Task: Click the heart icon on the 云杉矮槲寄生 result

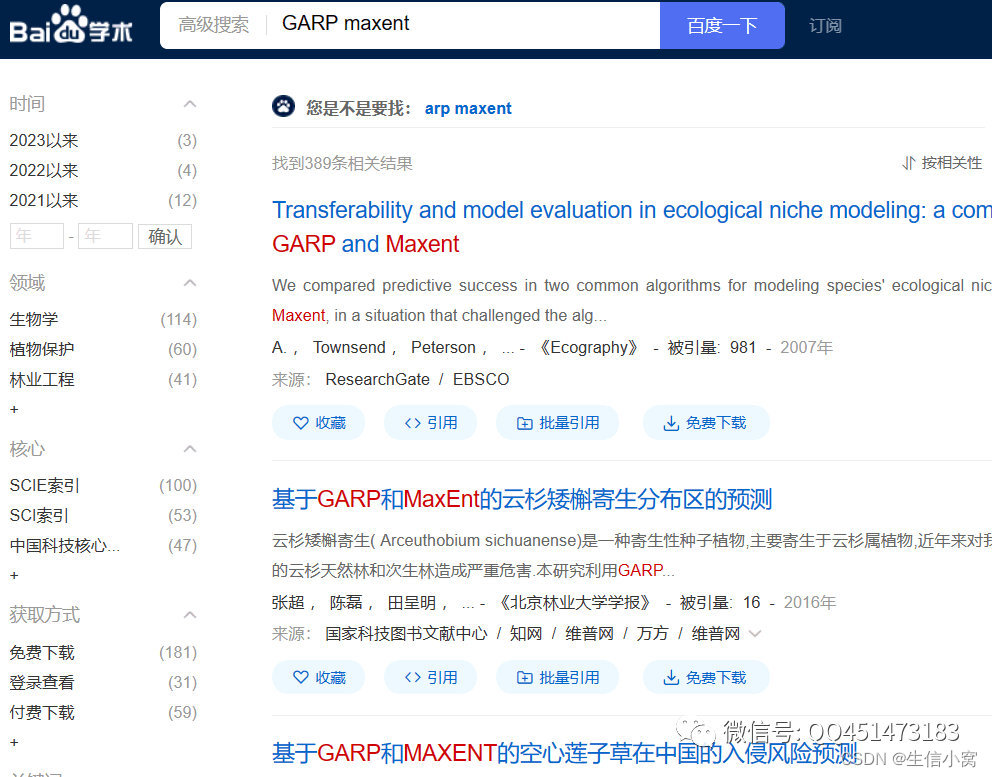Action: (x=301, y=678)
